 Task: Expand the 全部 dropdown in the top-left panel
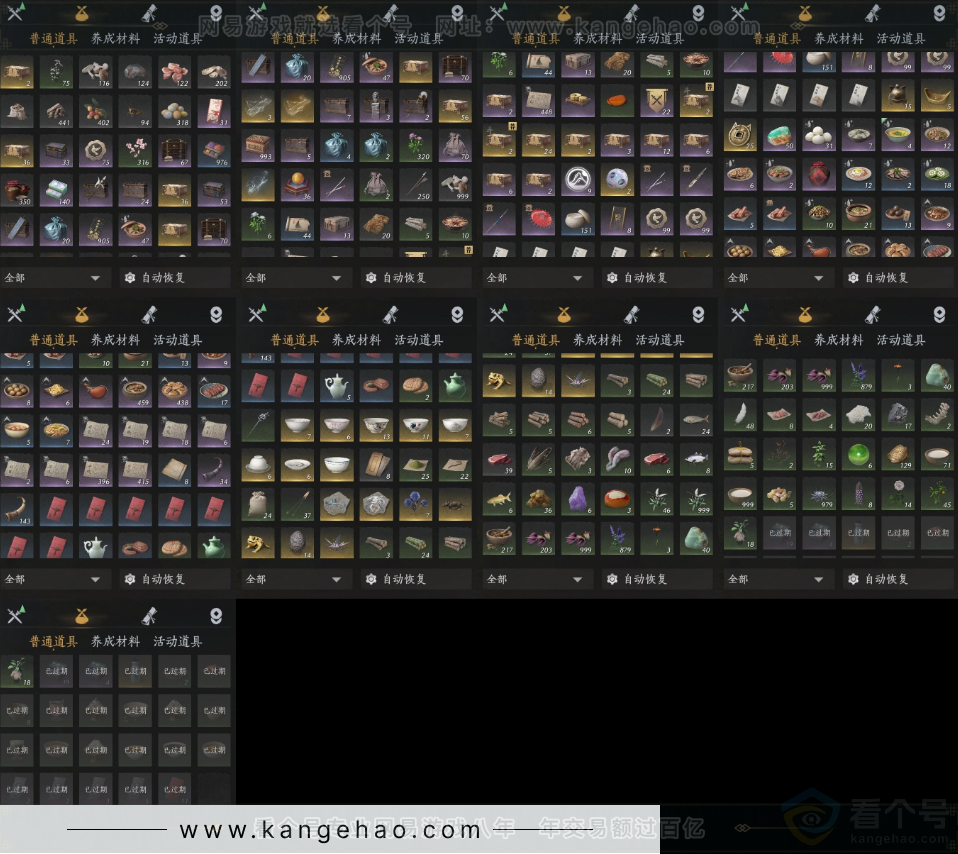(55, 278)
